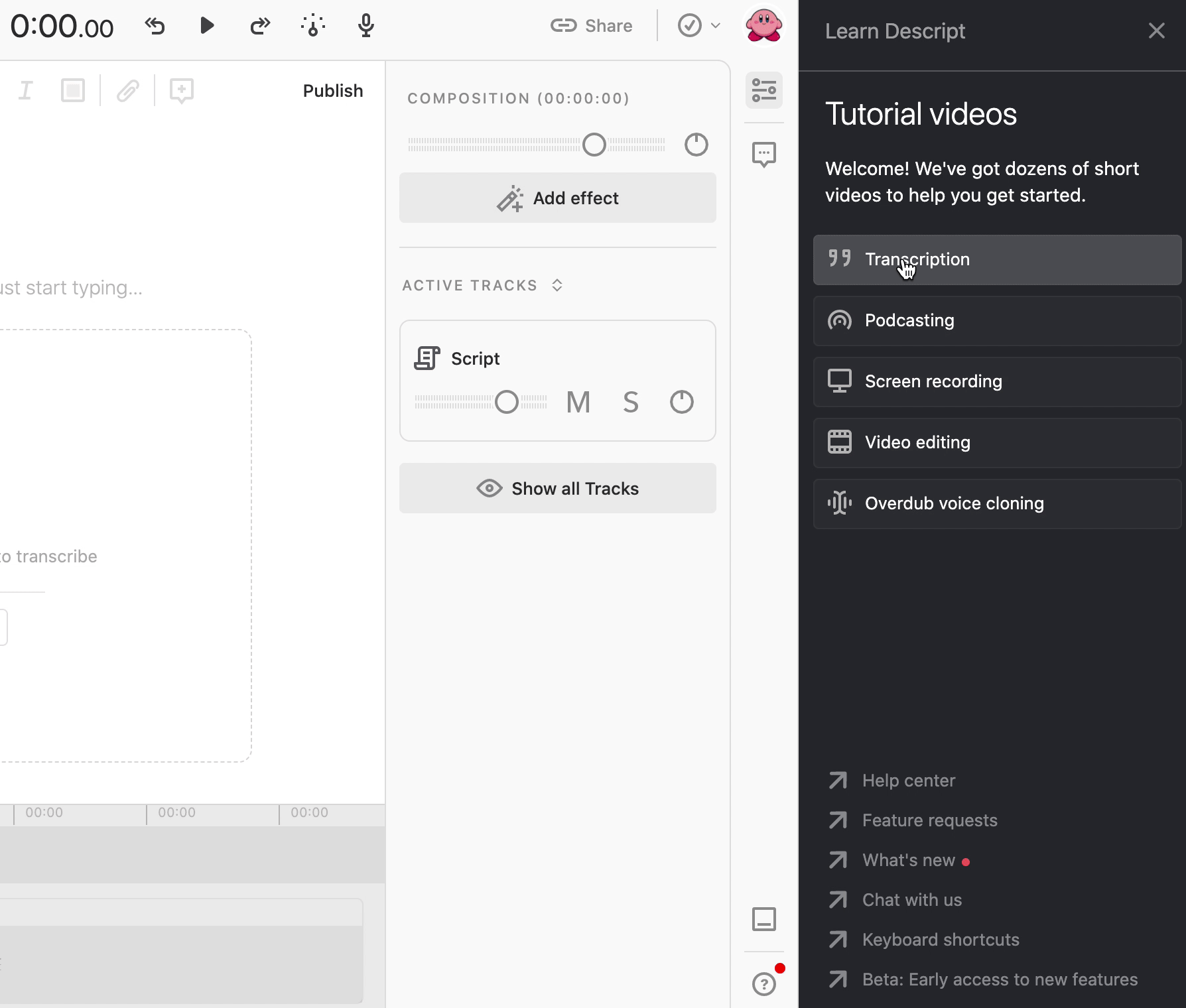Click the 0:00.00 timecode display
The image size is (1186, 1008).
62,27
